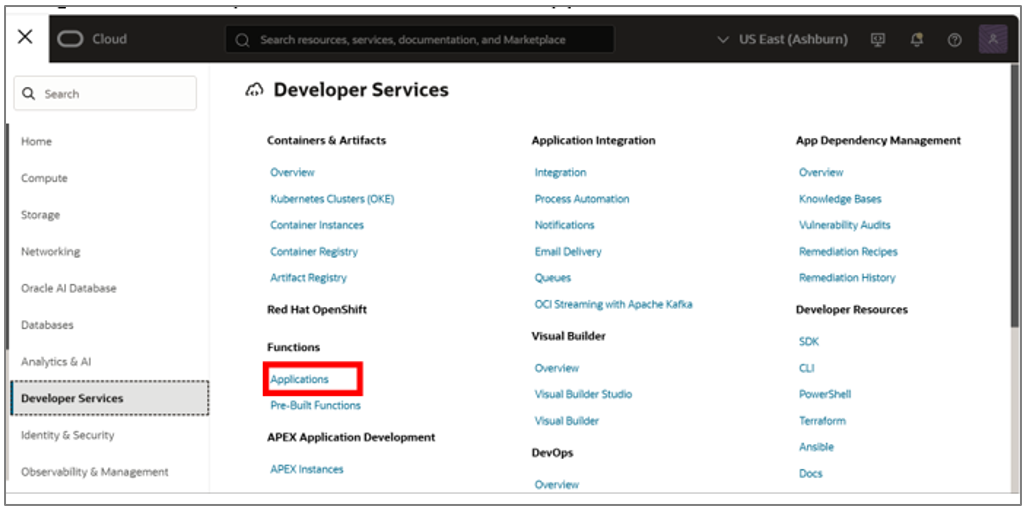Close the navigation menu with the X icon

coord(25,37)
